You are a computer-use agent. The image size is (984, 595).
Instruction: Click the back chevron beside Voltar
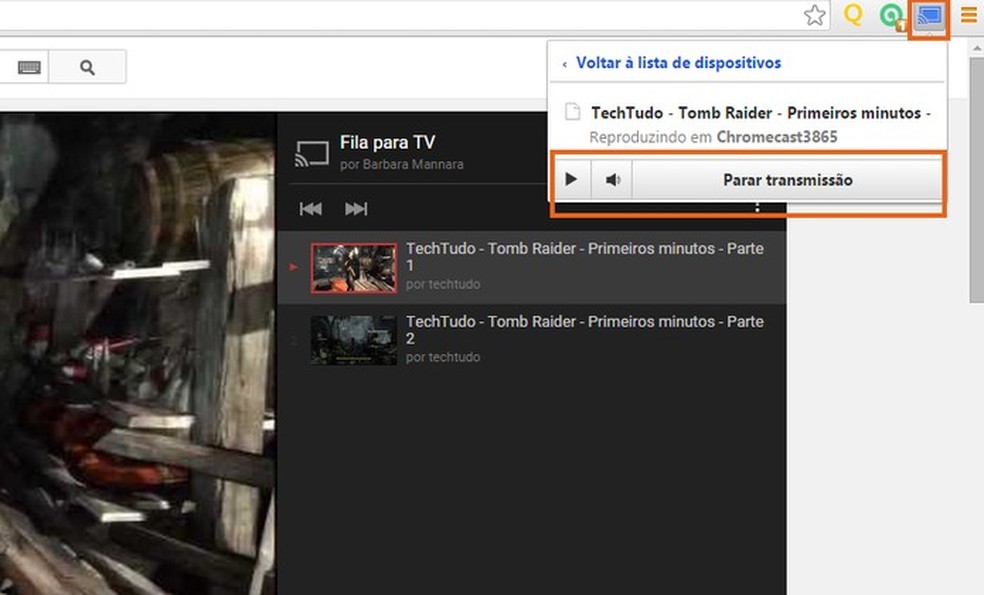tap(565, 64)
